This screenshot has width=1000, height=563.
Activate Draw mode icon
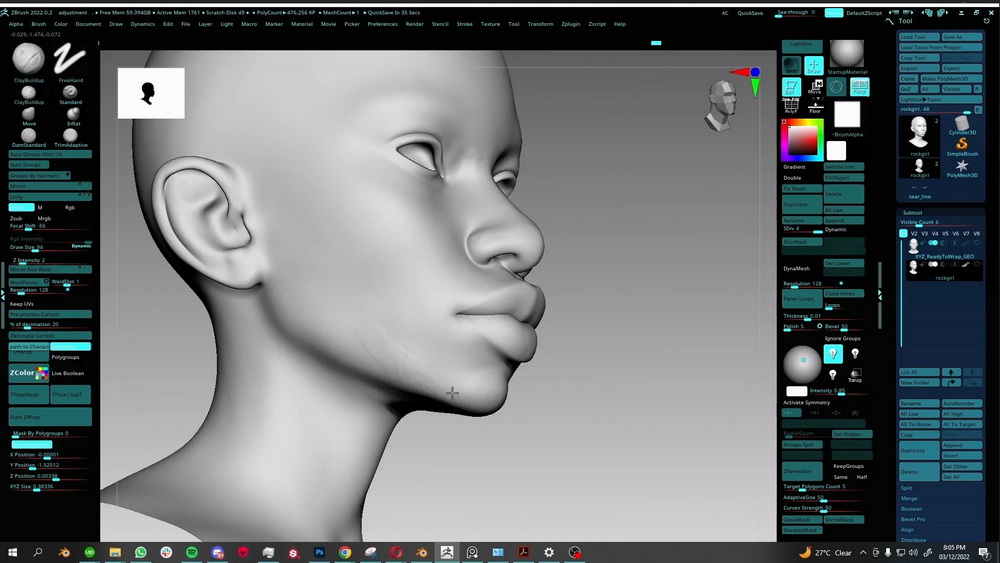813,66
